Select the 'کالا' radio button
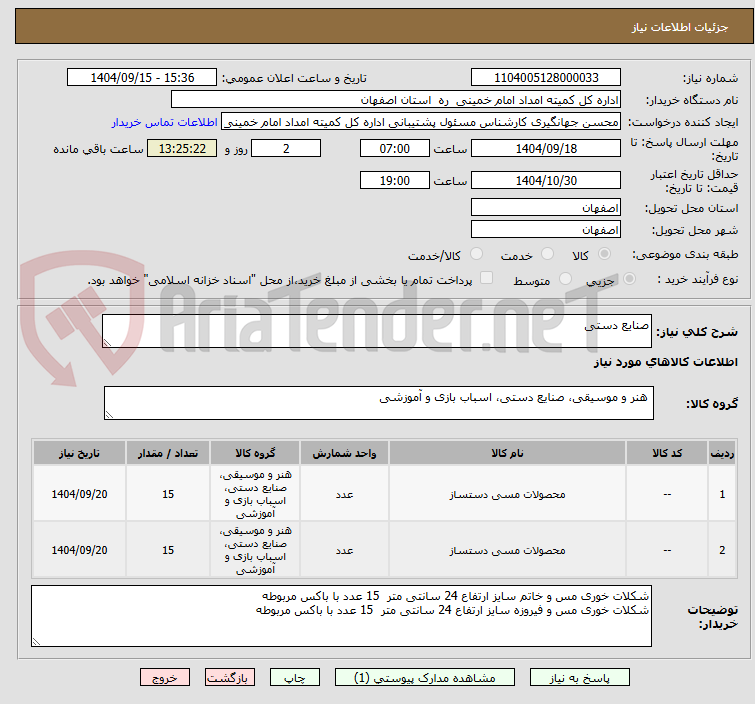Viewport: 755px width, 704px height. (x=604, y=254)
